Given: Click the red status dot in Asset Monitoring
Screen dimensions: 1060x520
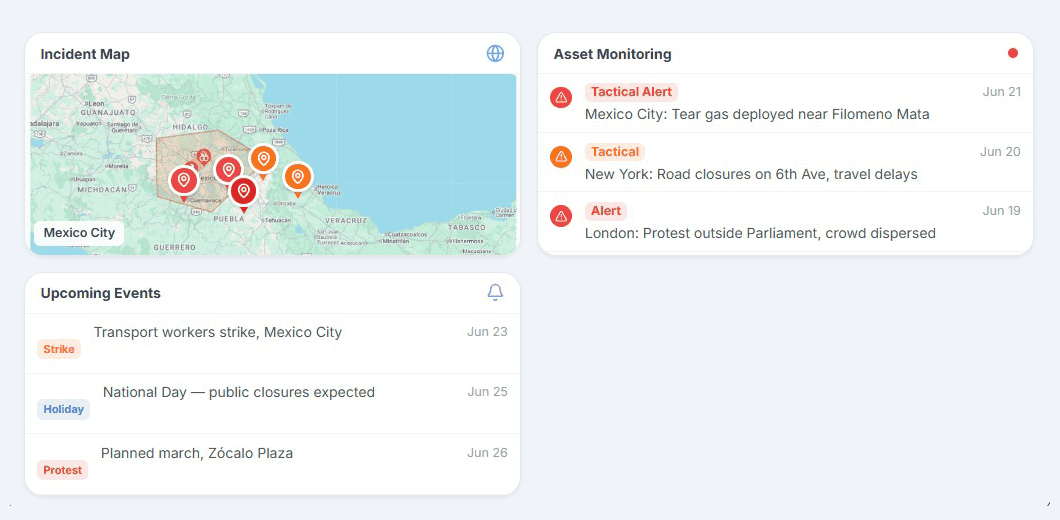Looking at the screenshot, I should (x=1013, y=53).
